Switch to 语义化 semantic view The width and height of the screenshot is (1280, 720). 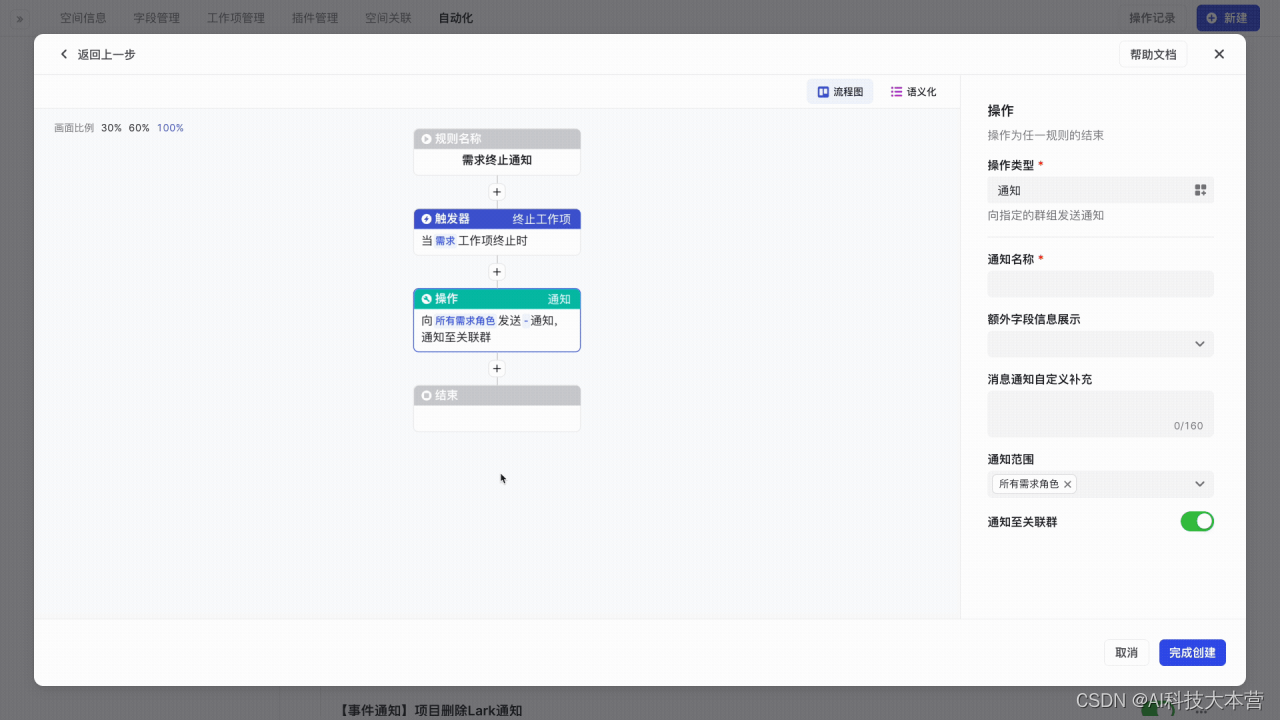[x=913, y=91]
